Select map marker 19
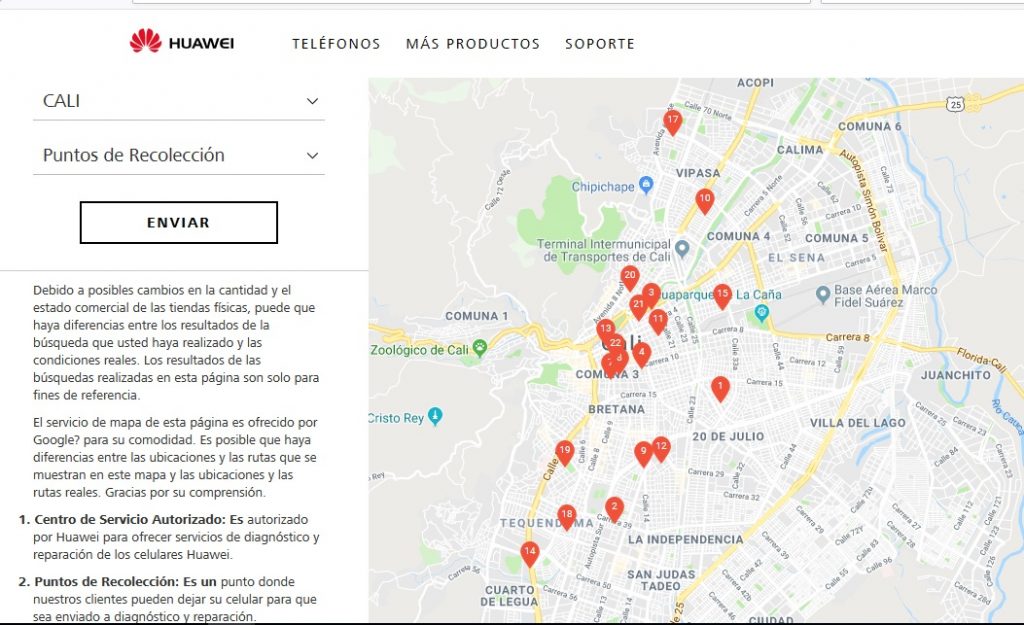Viewport: 1024px width, 625px height. click(564, 452)
